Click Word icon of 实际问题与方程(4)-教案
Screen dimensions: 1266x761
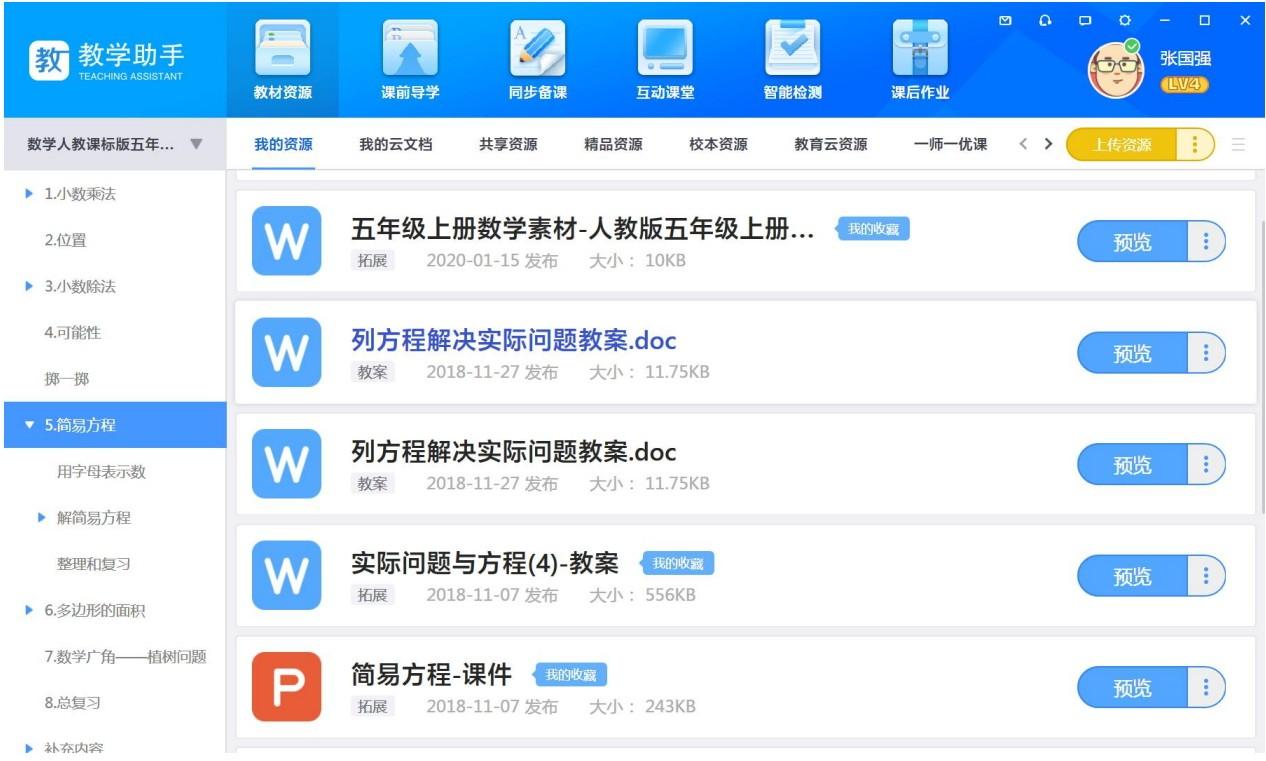[x=287, y=576]
